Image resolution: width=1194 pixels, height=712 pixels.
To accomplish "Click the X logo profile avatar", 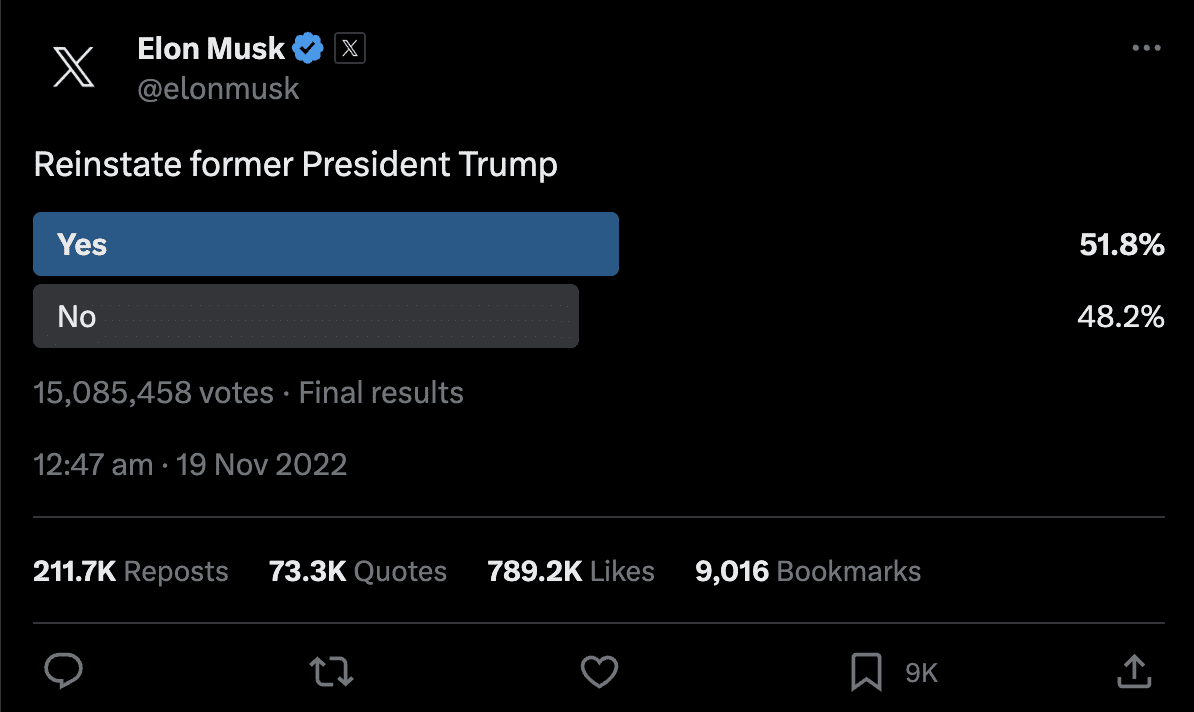I will coord(73,68).
